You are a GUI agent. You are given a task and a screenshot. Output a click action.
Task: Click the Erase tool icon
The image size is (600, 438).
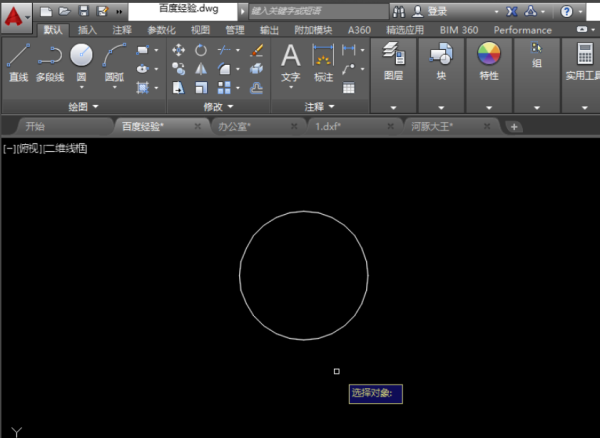[x=256, y=50]
